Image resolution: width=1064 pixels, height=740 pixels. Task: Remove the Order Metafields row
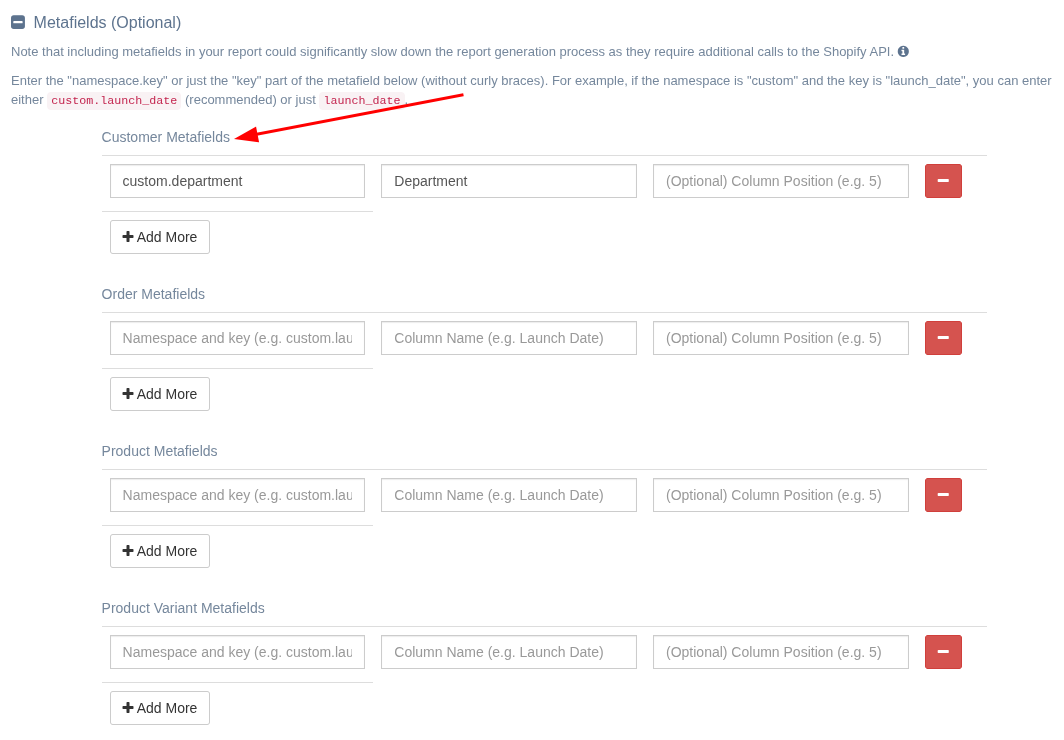coord(942,338)
